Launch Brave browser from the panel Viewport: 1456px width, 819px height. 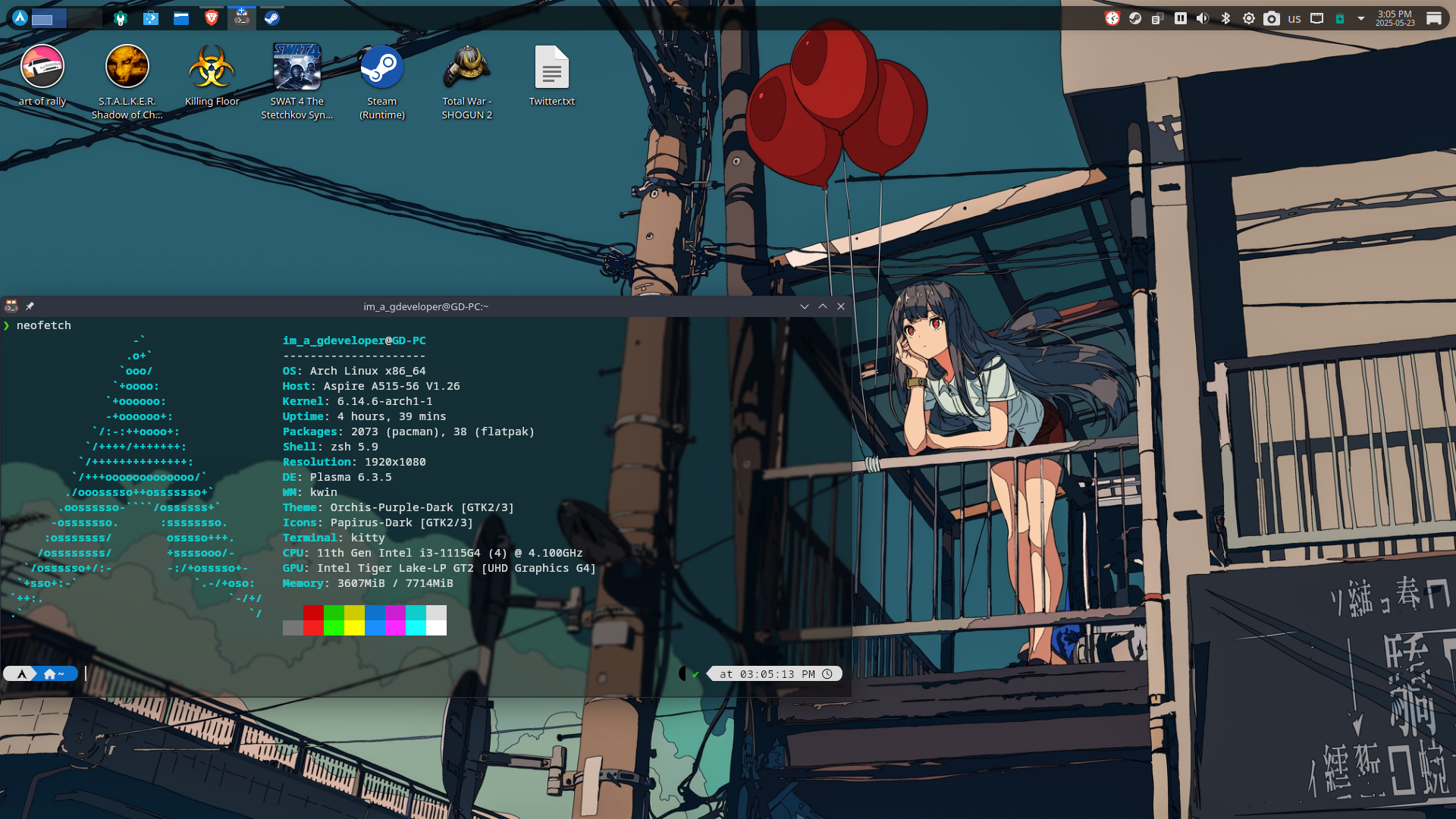pos(212,18)
